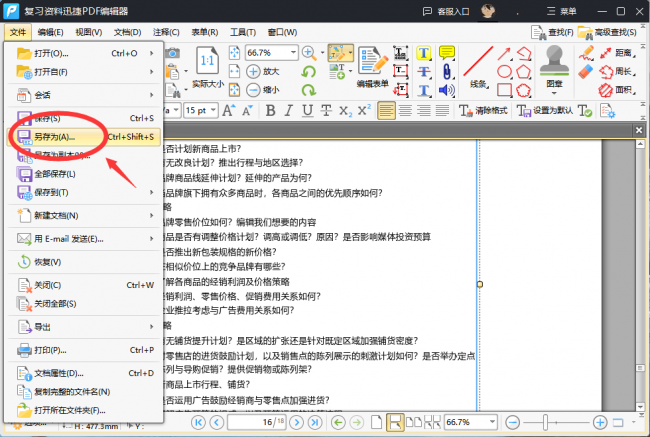The width and height of the screenshot is (650, 437).
Task: Click zoom slider minus button
Action: pos(513,422)
